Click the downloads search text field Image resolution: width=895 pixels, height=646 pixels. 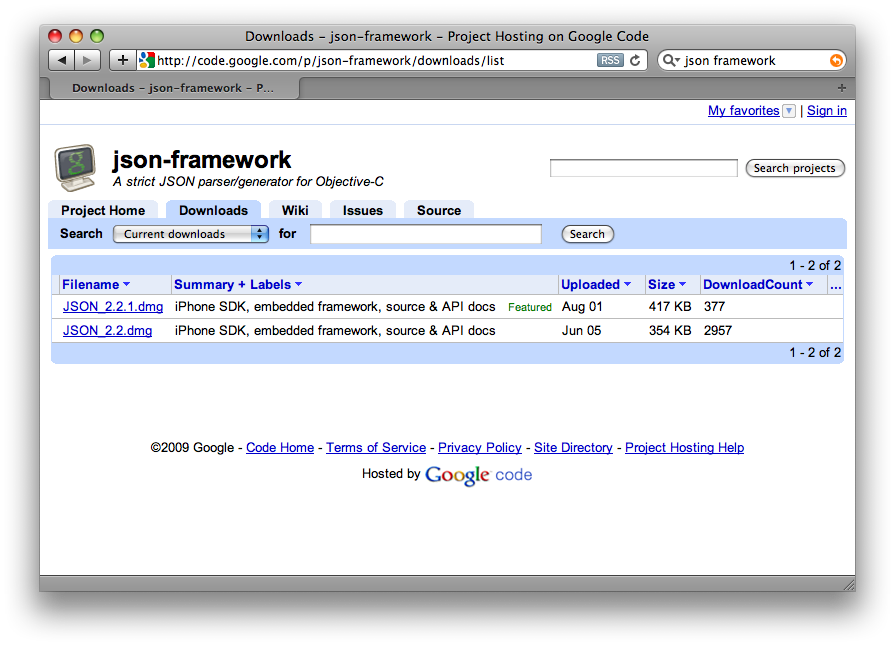[425, 234]
